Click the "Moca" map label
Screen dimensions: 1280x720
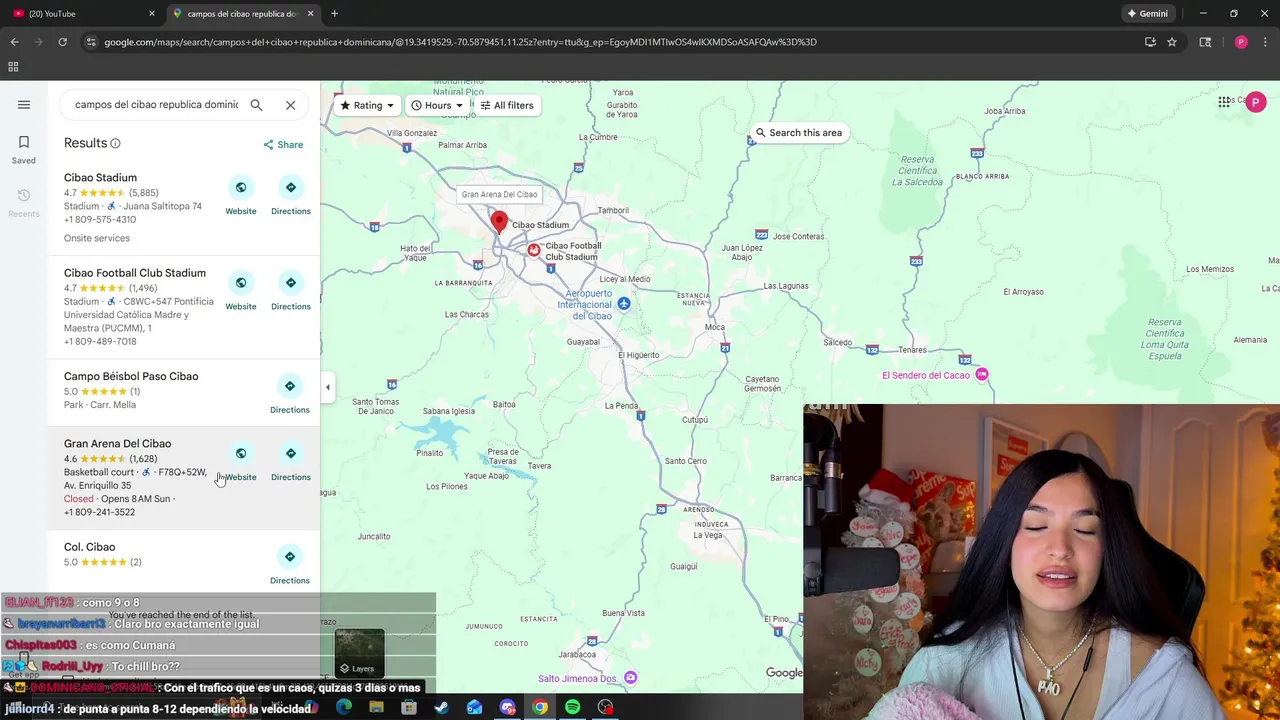(714, 327)
